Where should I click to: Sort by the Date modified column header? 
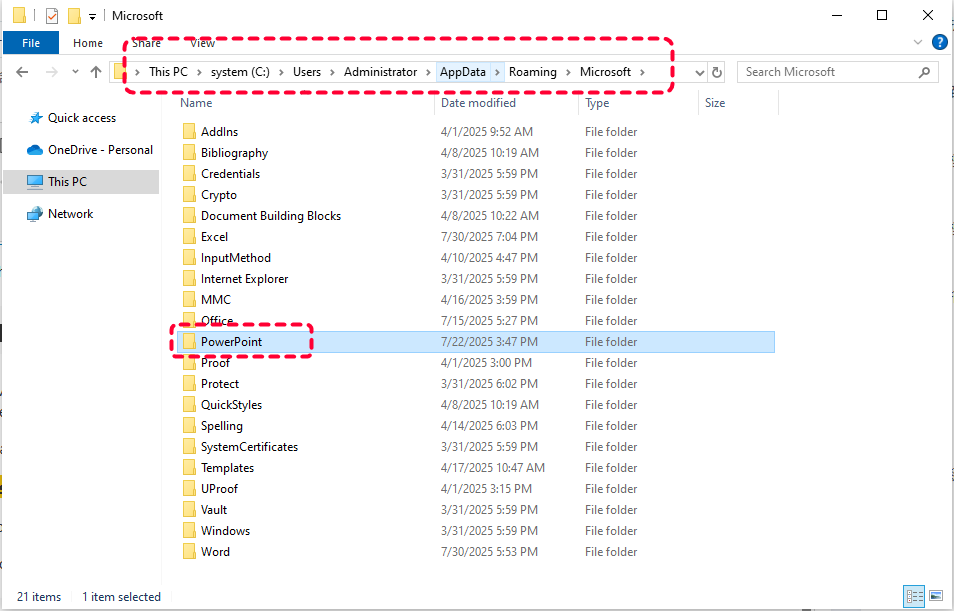coord(478,103)
